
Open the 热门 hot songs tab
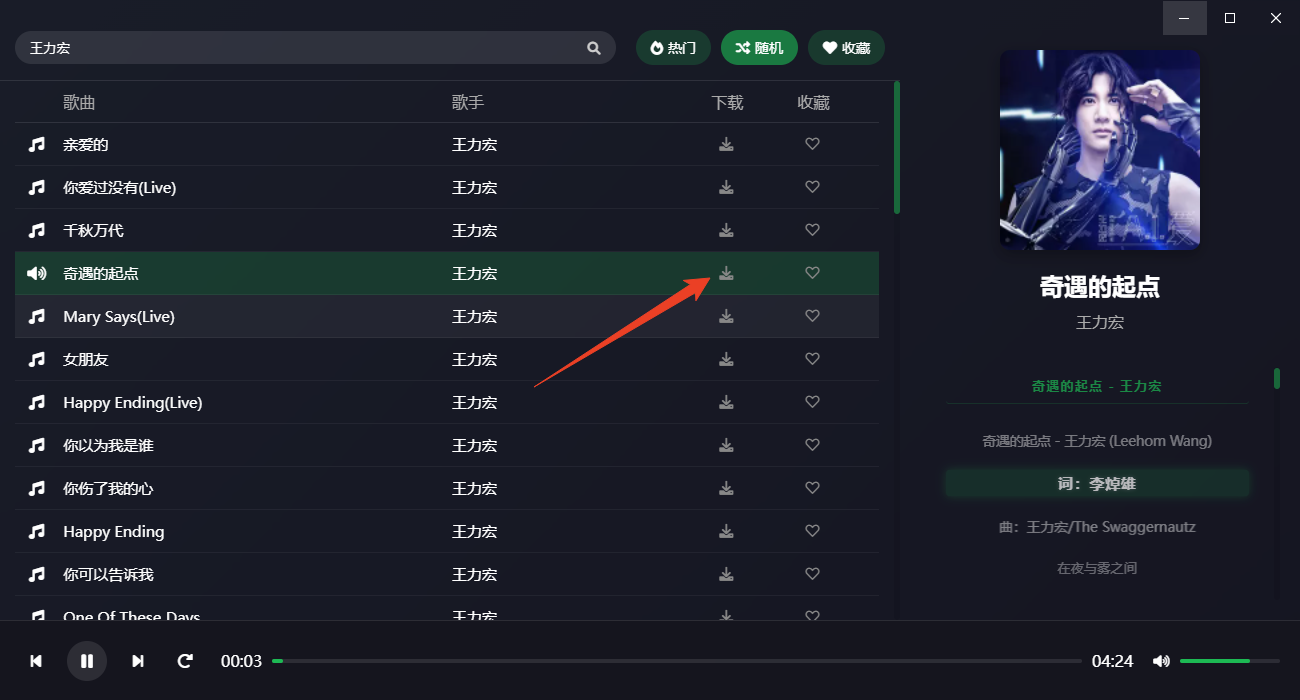(673, 48)
